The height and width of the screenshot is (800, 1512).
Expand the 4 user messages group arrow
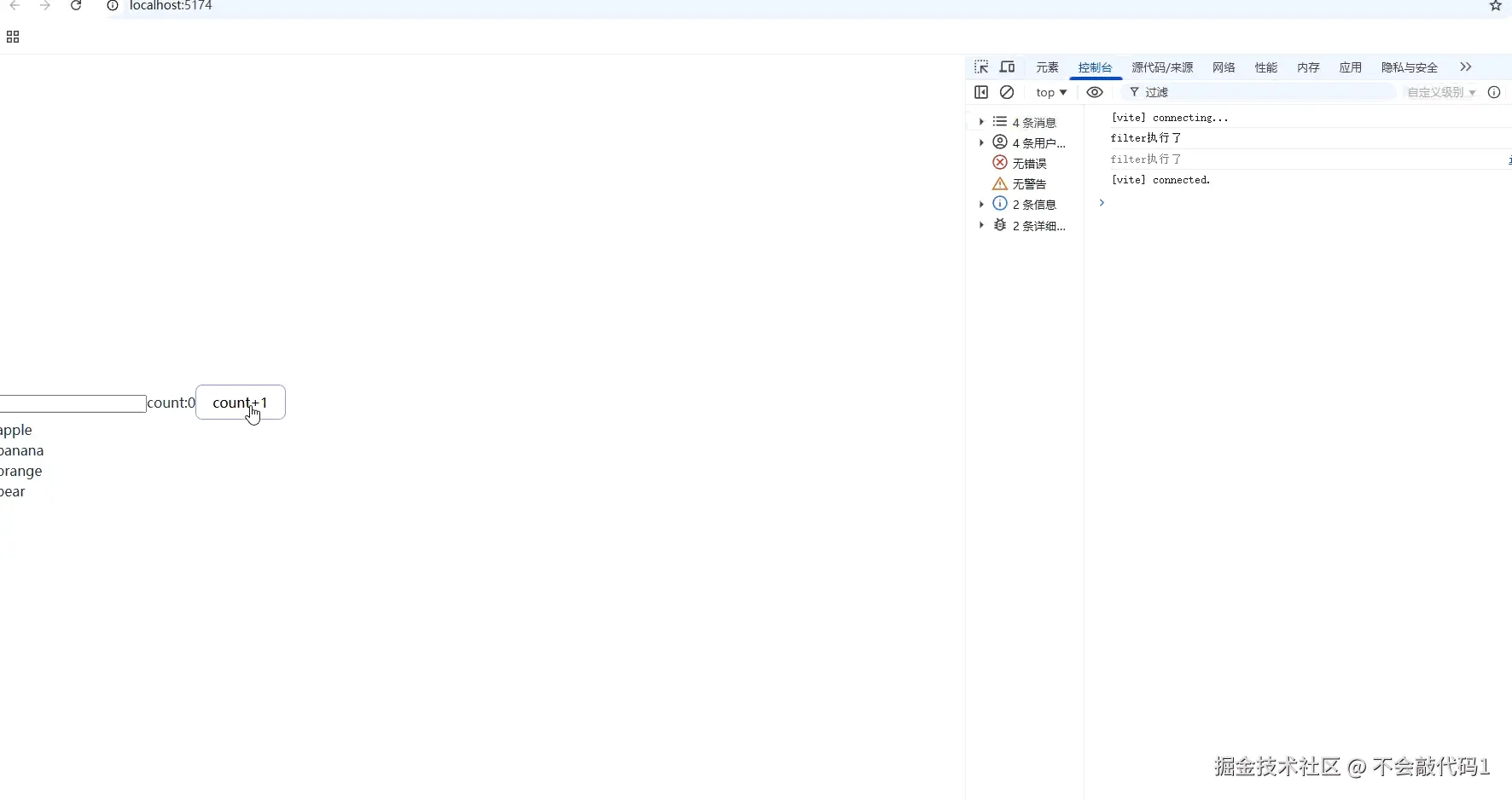981,142
